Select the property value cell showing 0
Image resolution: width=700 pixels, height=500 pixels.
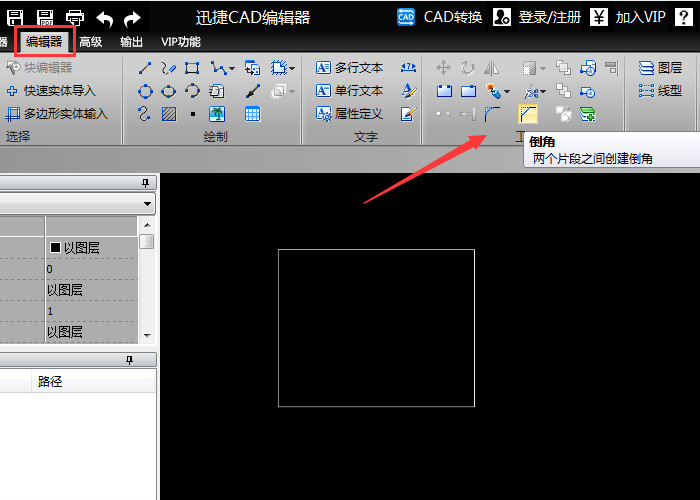(92, 269)
